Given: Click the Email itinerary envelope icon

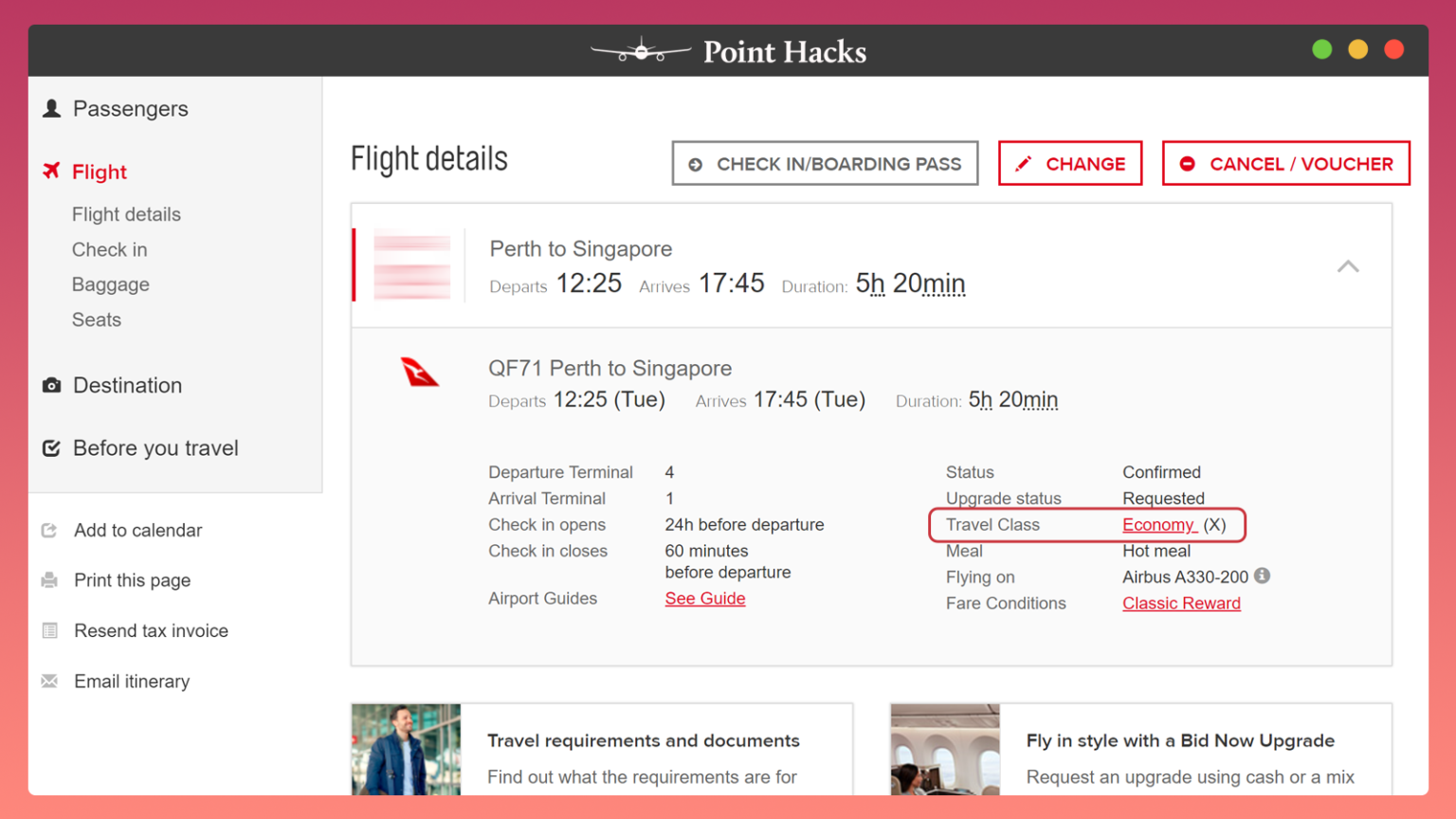Looking at the screenshot, I should (50, 681).
